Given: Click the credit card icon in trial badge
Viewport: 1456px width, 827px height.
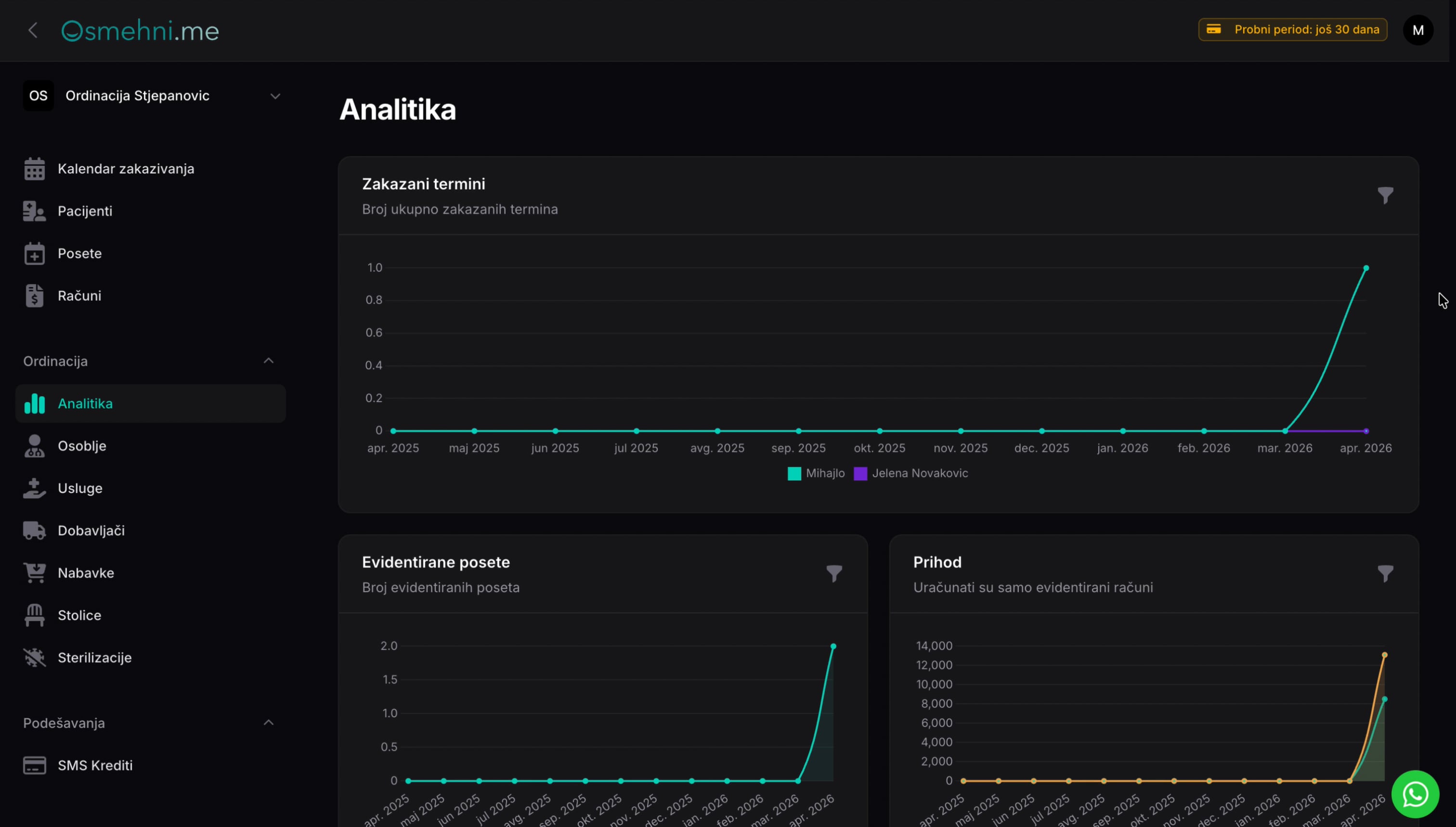Looking at the screenshot, I should pyautogui.click(x=1213, y=29).
